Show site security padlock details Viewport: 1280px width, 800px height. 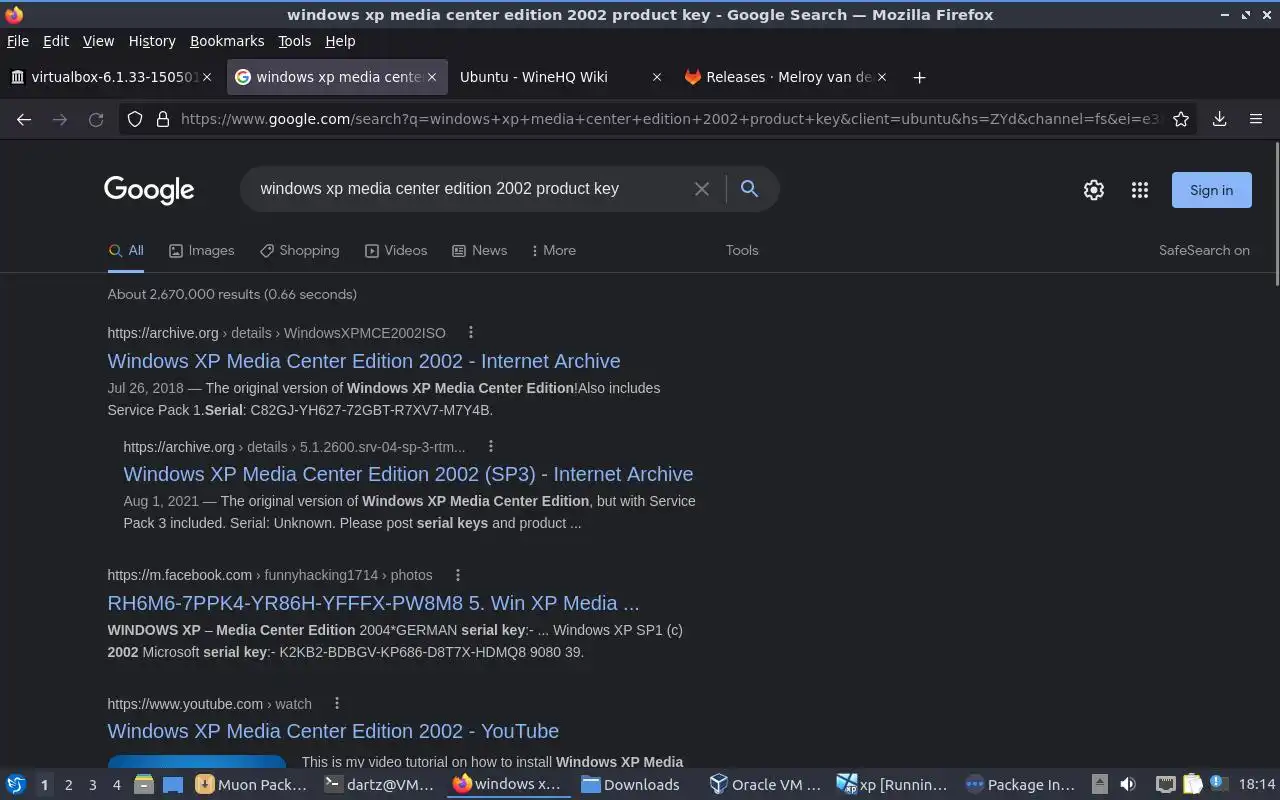(x=162, y=119)
